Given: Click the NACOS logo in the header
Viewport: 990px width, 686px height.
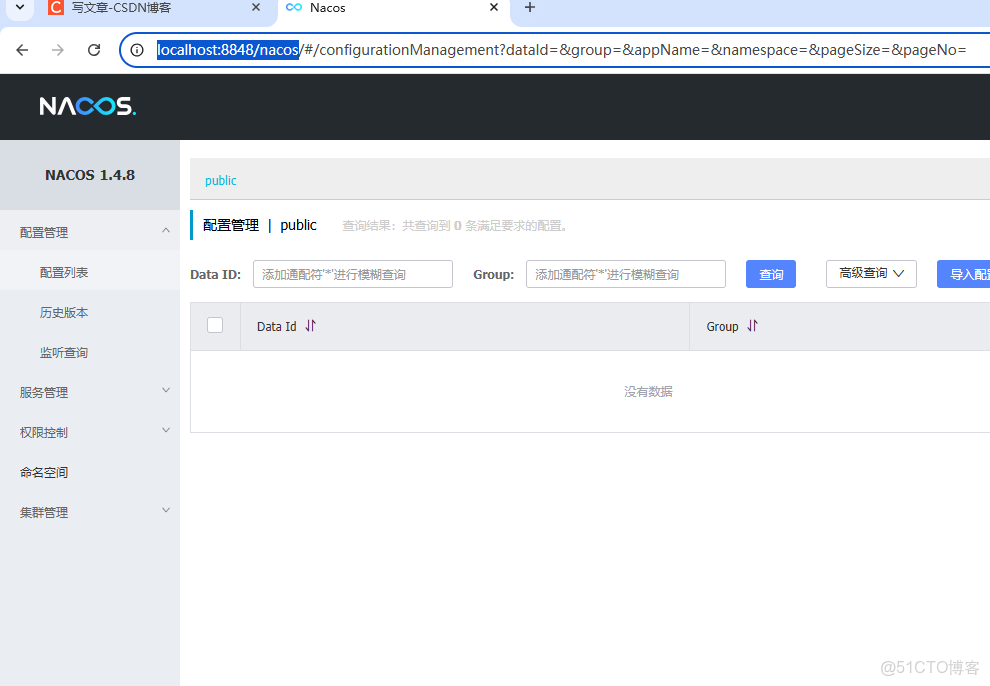Looking at the screenshot, I should tap(86, 106).
